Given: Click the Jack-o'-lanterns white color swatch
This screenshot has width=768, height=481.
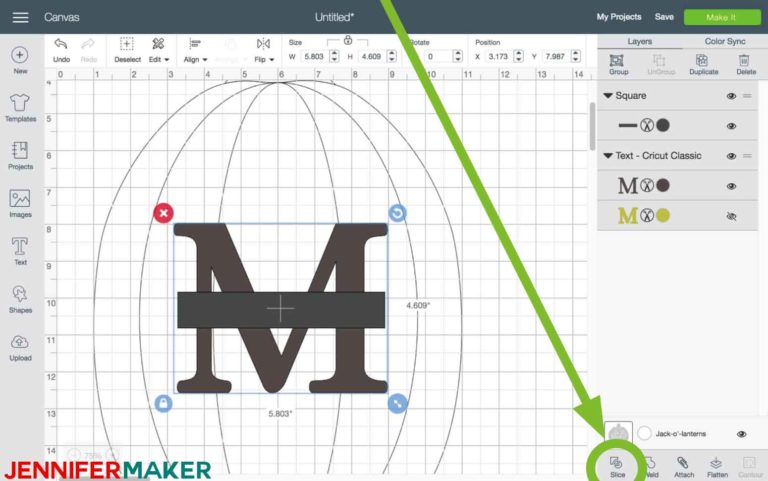Looking at the screenshot, I should click(x=645, y=433).
